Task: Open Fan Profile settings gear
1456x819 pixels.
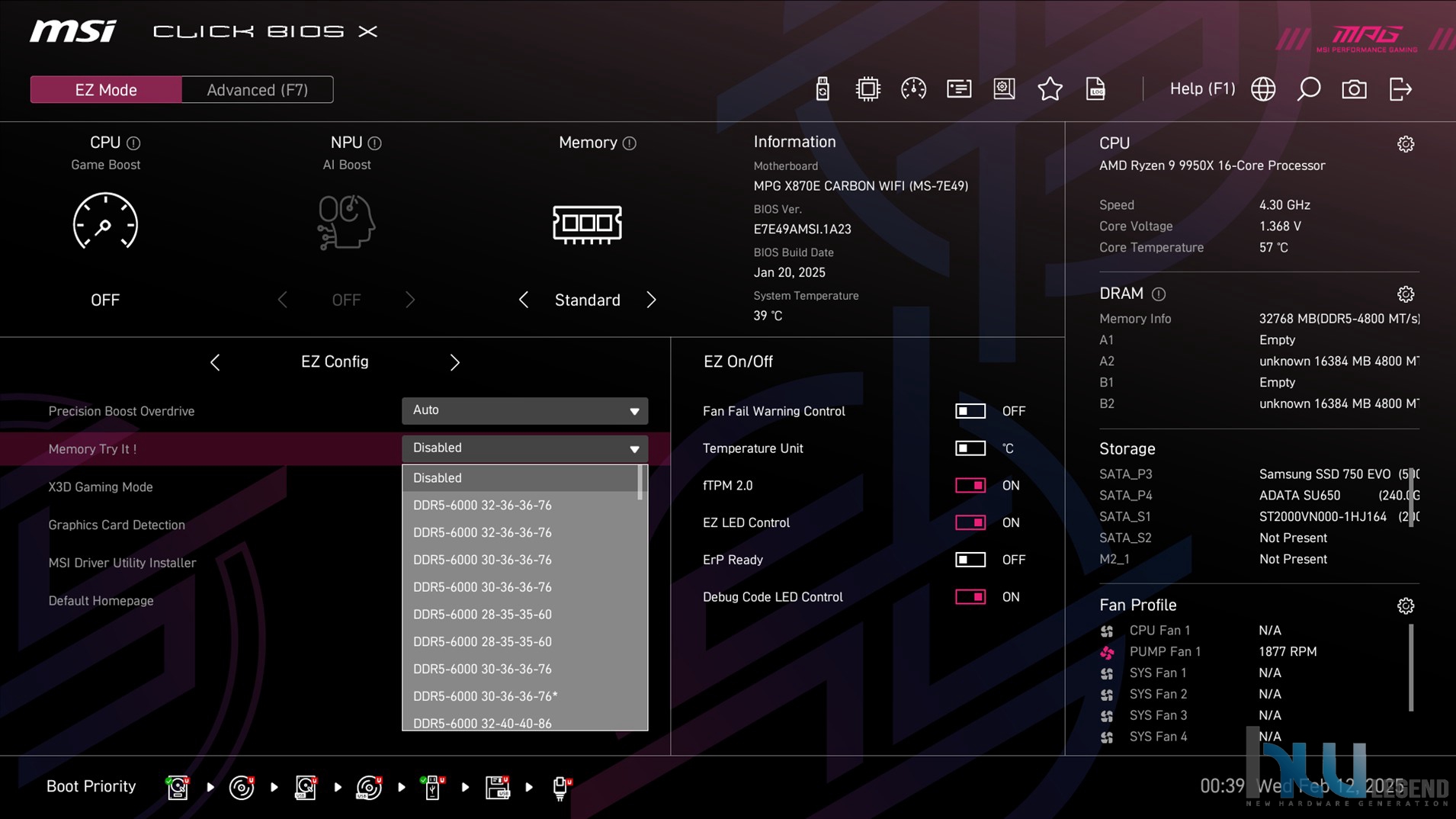Action: tap(1406, 605)
